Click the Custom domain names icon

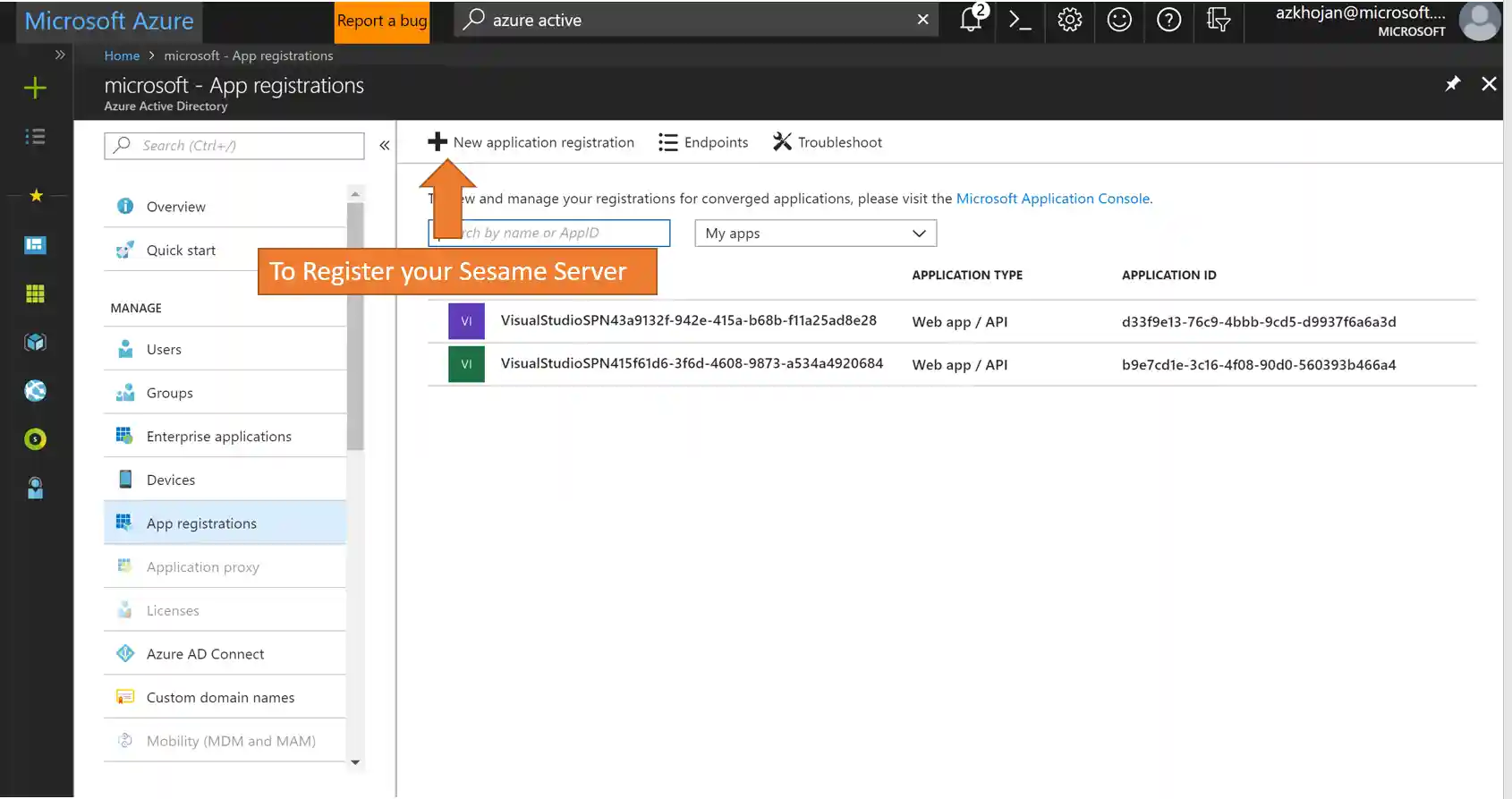point(125,697)
